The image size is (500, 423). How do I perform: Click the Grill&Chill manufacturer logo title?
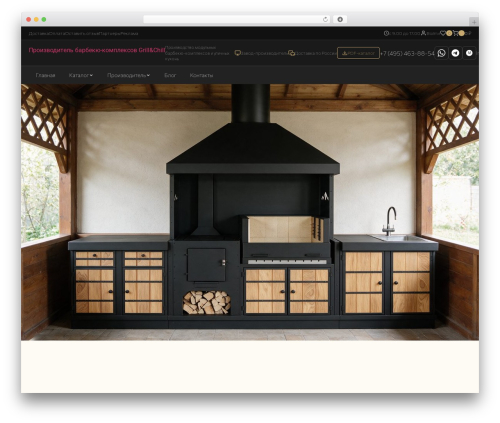pos(97,50)
